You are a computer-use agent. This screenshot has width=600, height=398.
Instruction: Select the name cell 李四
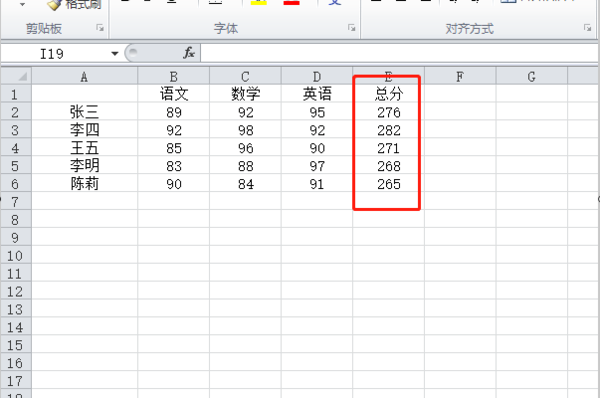(84, 130)
